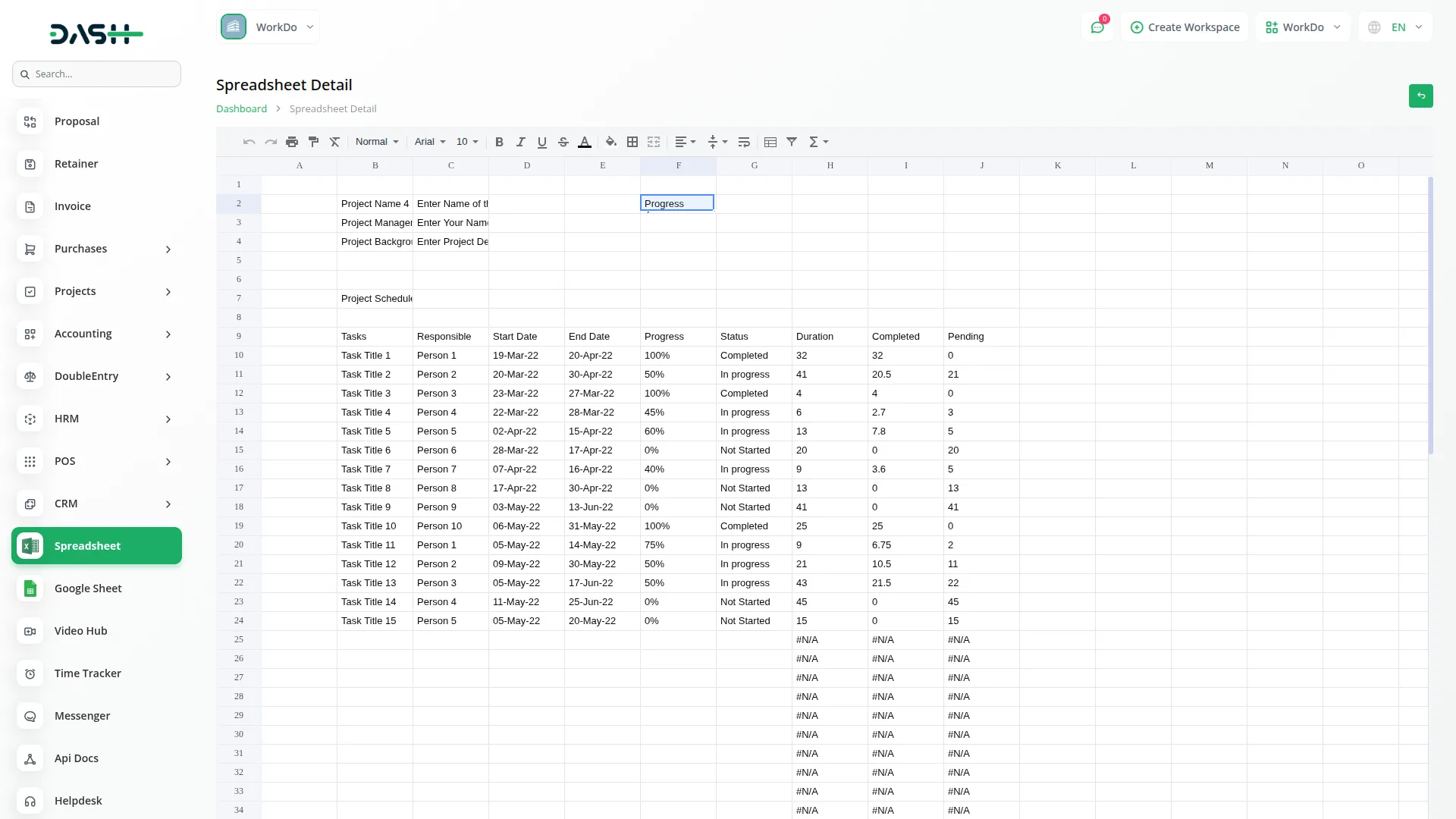The height and width of the screenshot is (819, 1456).
Task: Click the Print icon in the toolbar
Action: coord(292,142)
